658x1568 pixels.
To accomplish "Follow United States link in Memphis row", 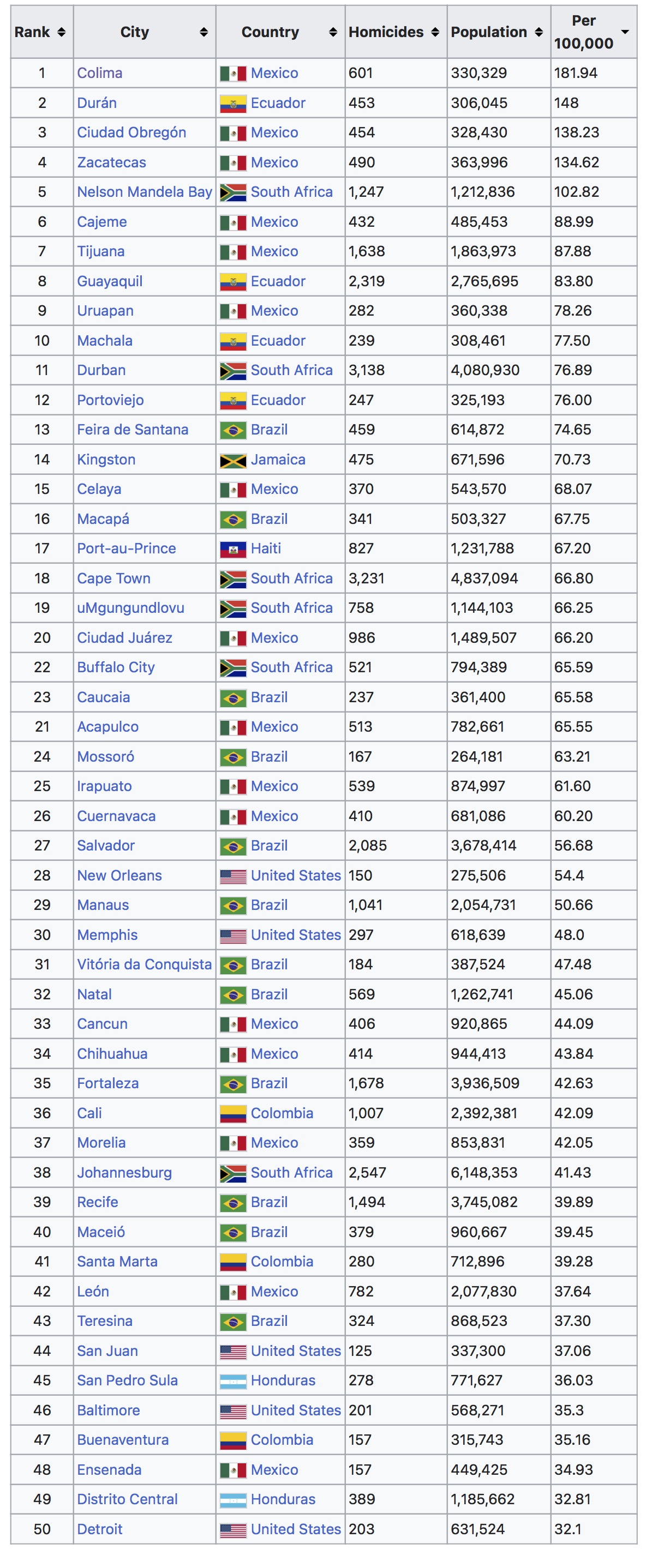I will pyautogui.click(x=296, y=935).
